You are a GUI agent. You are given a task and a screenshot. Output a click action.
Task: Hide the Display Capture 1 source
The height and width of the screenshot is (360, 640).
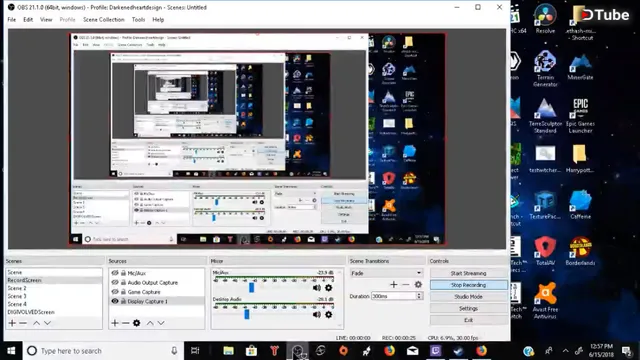coord(115,301)
